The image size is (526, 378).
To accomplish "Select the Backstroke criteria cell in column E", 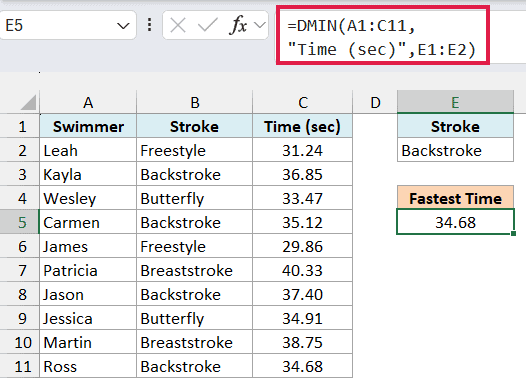I will tap(455, 150).
